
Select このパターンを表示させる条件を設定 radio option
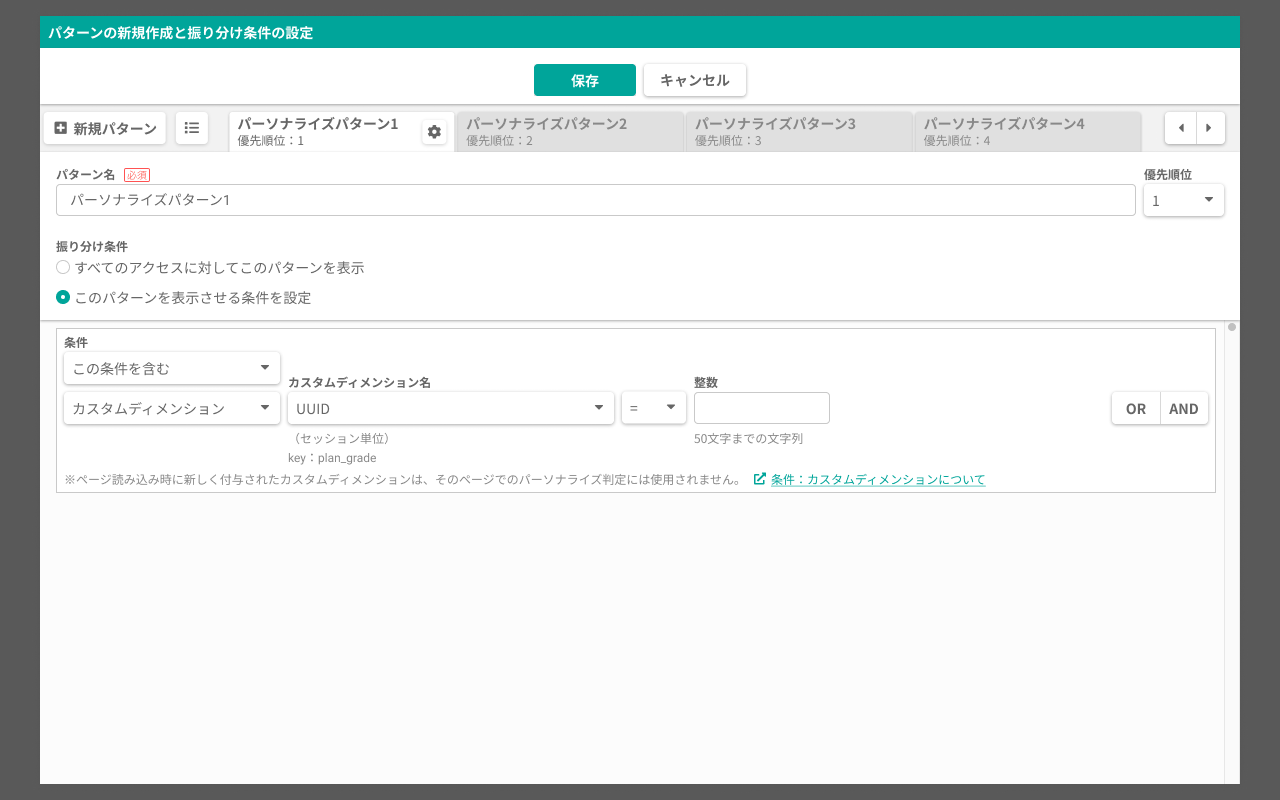(63, 297)
